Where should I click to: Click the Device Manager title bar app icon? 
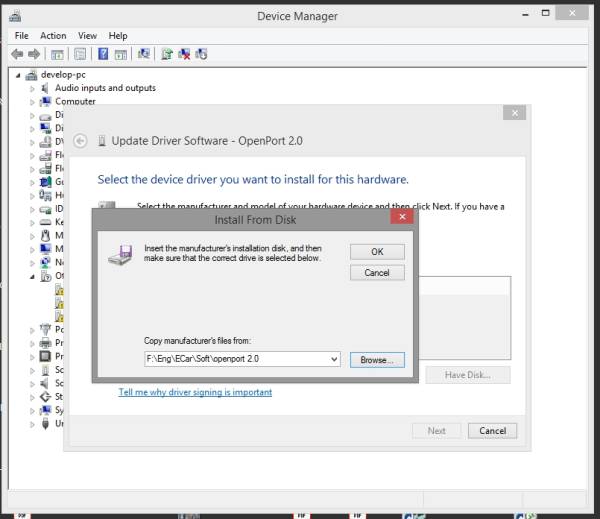pyautogui.click(x=15, y=16)
